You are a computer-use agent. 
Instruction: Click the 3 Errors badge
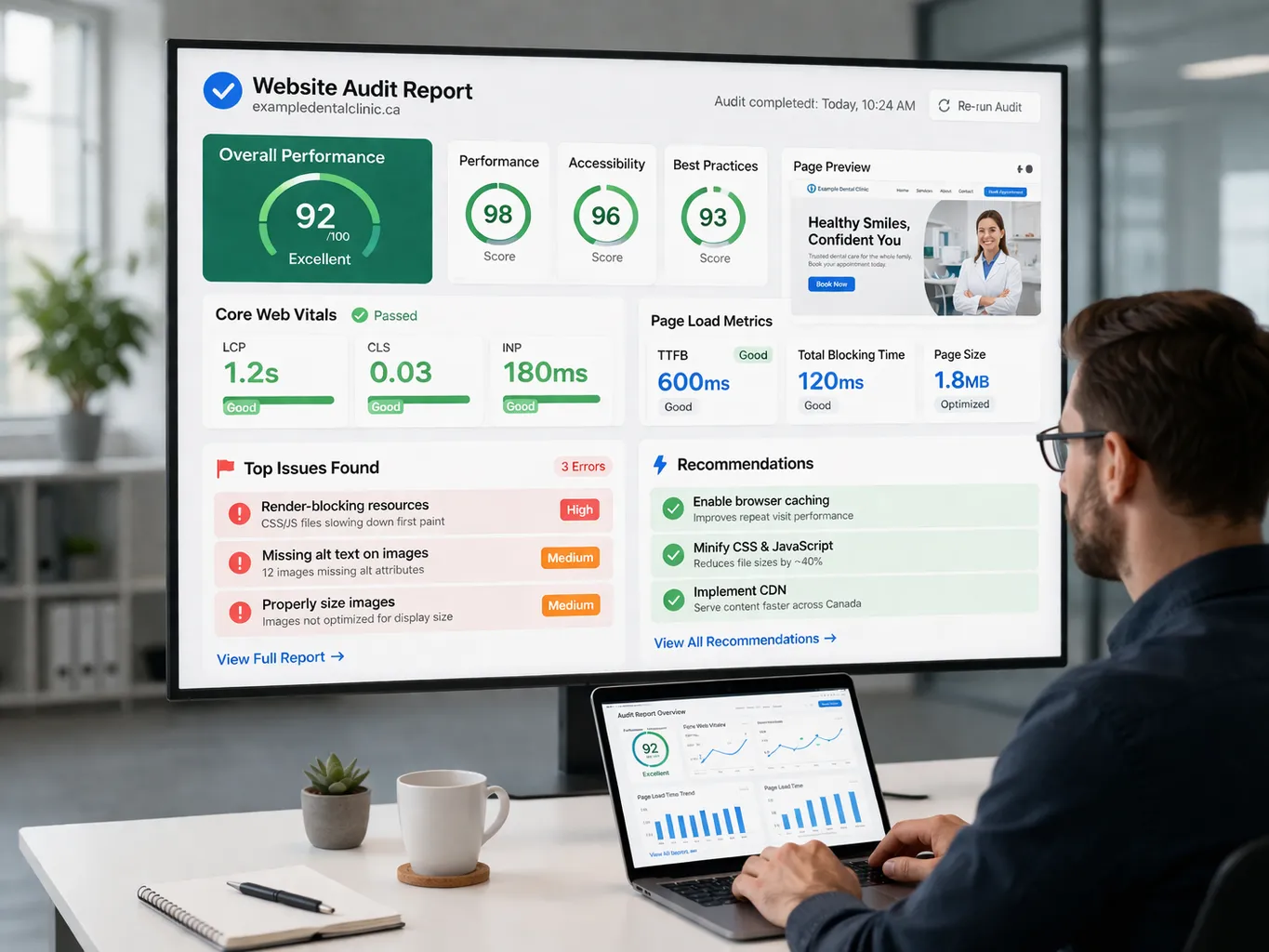pyautogui.click(x=583, y=467)
